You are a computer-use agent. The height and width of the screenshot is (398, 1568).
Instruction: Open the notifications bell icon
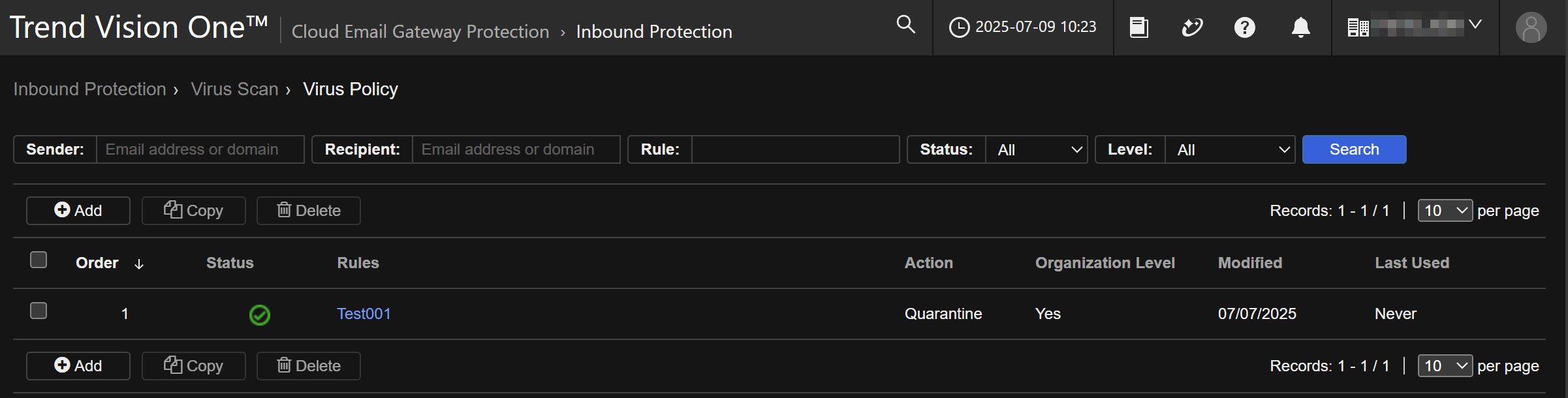[x=1300, y=27]
